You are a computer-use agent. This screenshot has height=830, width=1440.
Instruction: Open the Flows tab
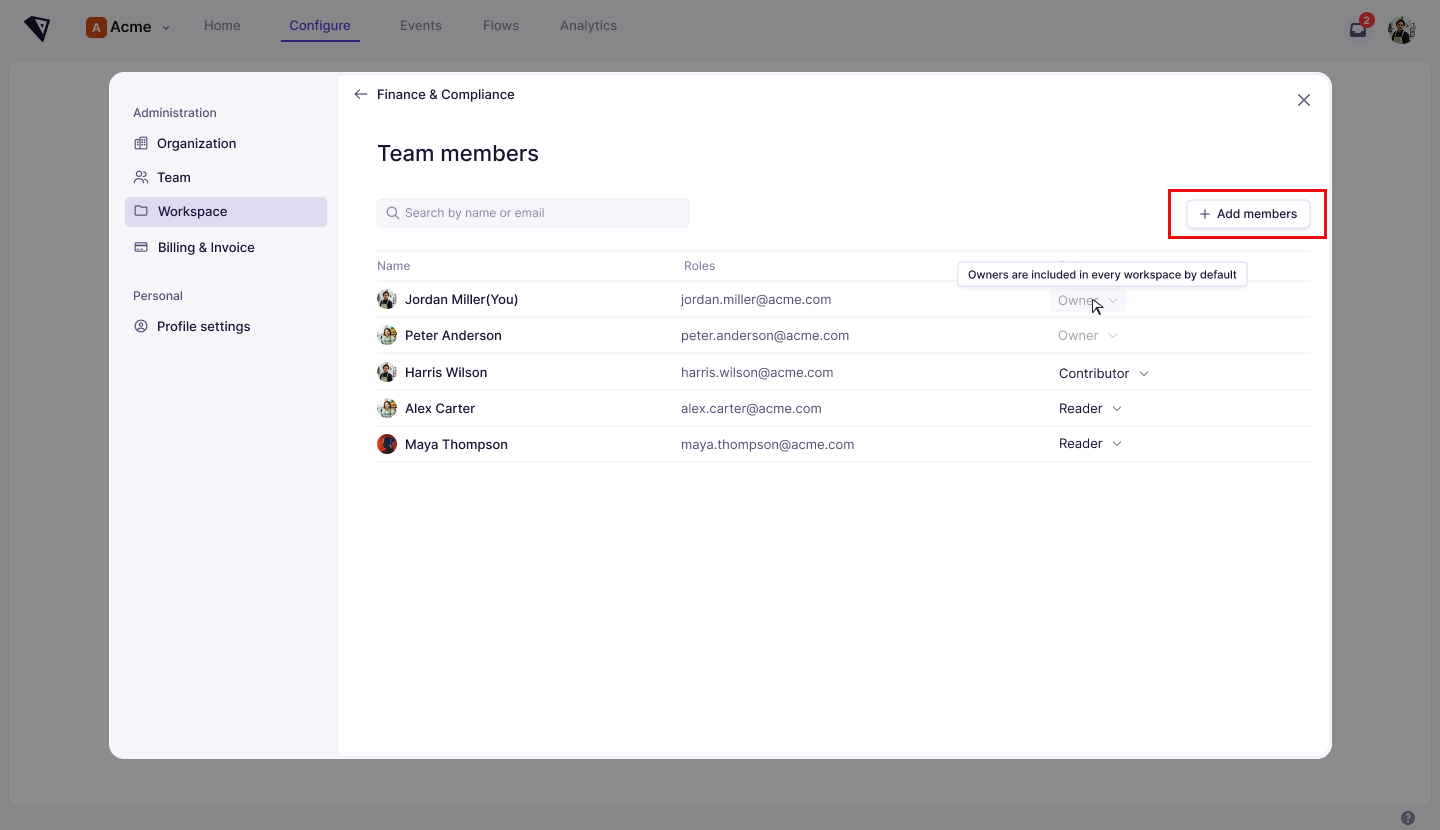[x=501, y=26]
